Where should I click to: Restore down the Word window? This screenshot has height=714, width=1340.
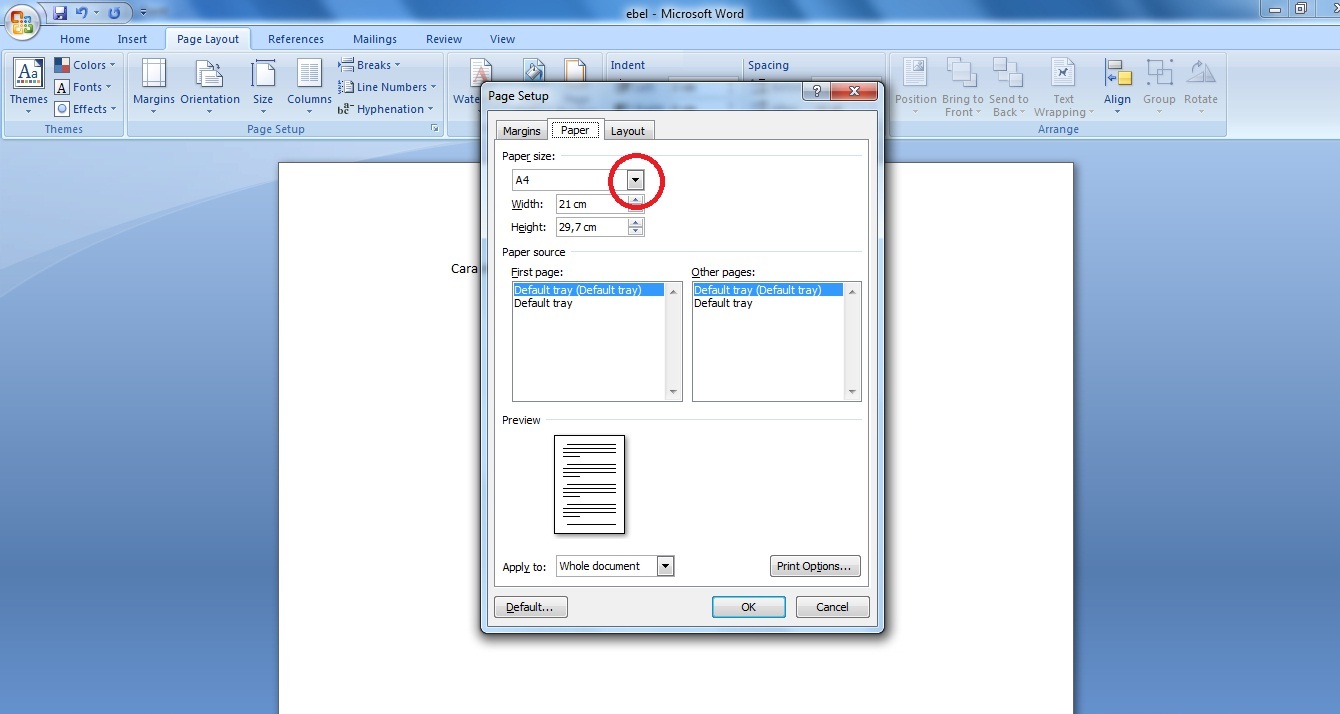click(1301, 8)
